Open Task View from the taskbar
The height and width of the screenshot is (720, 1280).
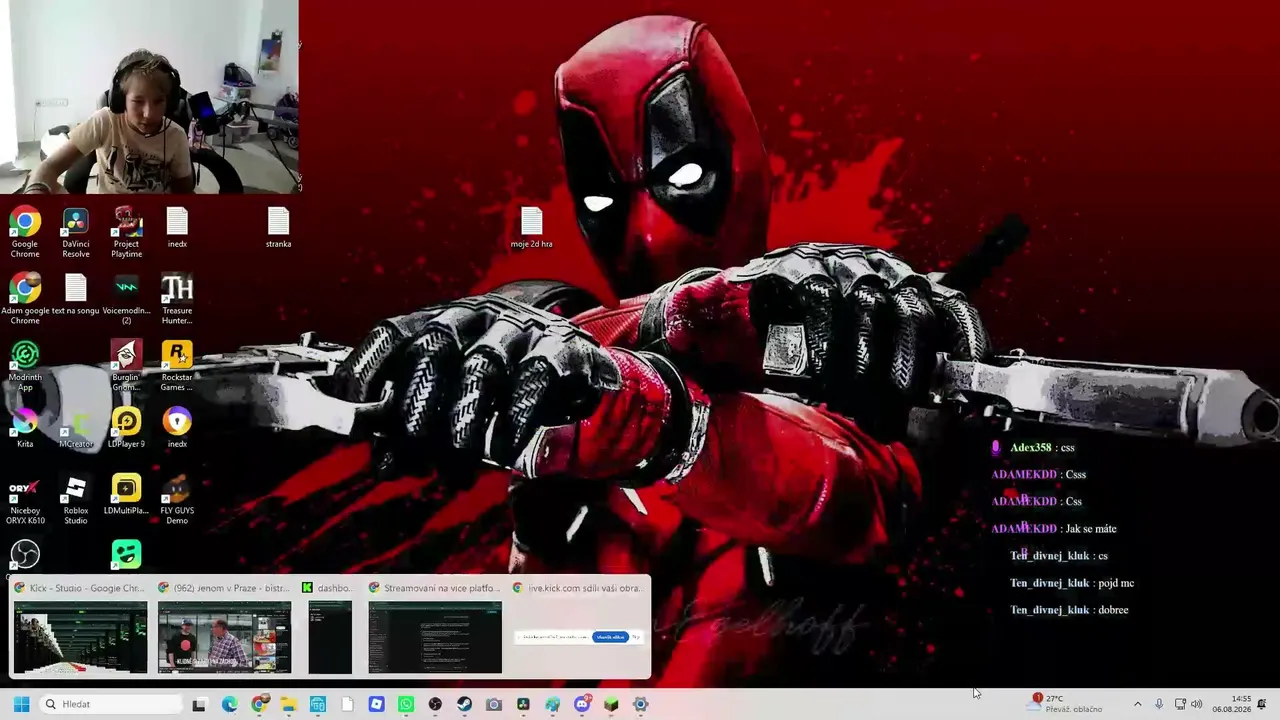click(x=199, y=704)
